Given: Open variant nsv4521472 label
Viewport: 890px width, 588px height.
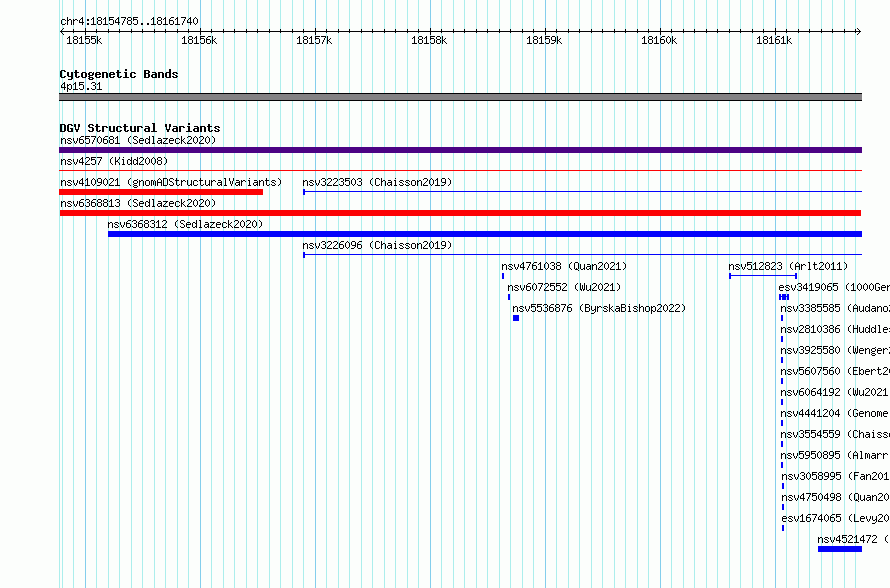Looking at the screenshot, I should 854,539.
